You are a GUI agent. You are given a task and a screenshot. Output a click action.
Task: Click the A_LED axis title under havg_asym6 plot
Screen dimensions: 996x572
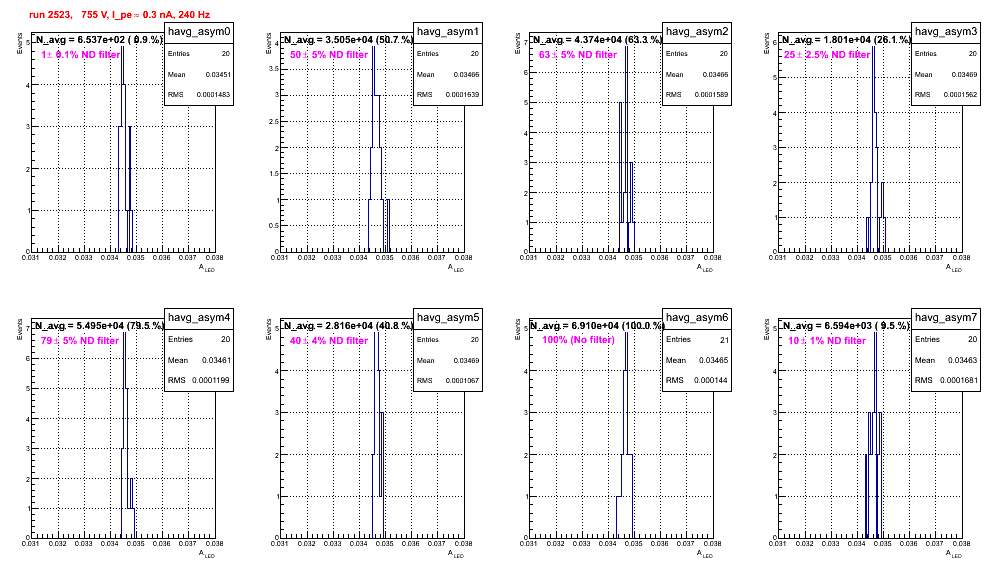click(705, 554)
